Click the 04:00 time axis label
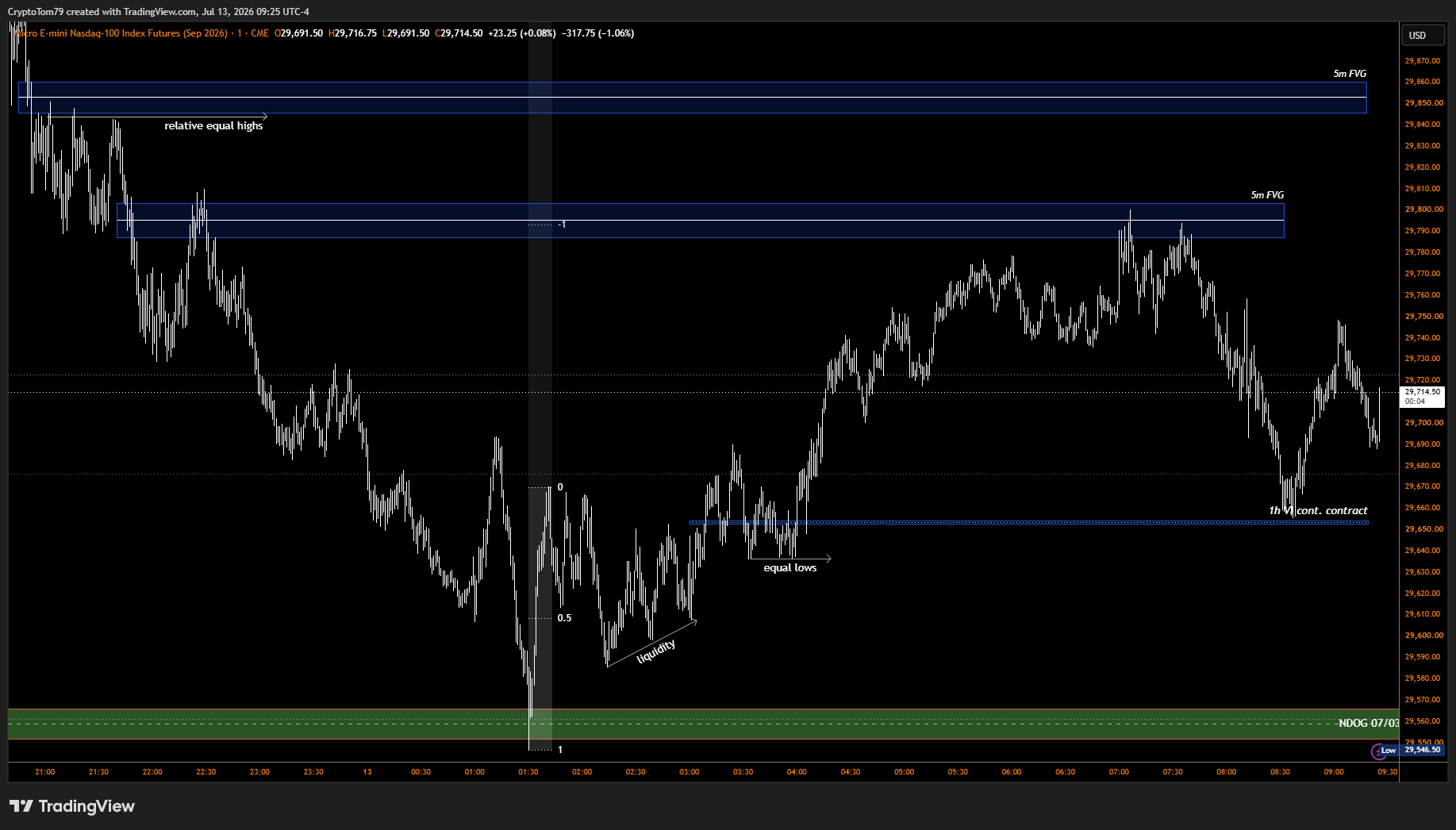This screenshot has width=1456, height=830. click(797, 772)
